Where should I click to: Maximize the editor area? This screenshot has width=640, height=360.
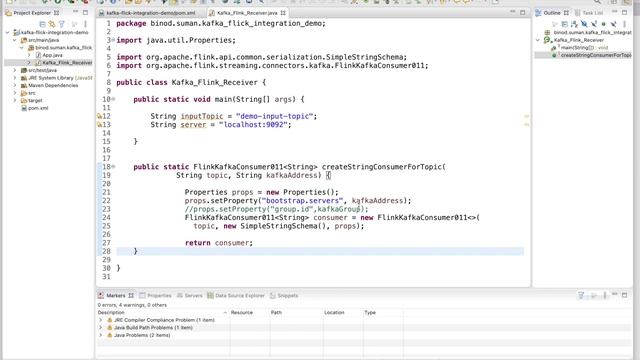coord(522,12)
